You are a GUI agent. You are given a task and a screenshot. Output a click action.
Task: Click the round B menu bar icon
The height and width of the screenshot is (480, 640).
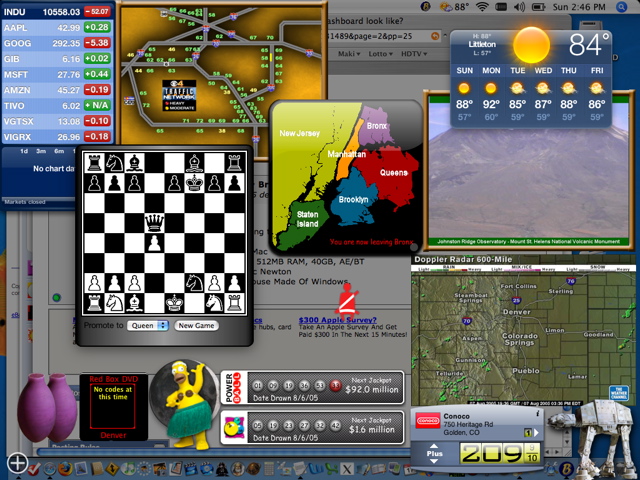coord(426,7)
